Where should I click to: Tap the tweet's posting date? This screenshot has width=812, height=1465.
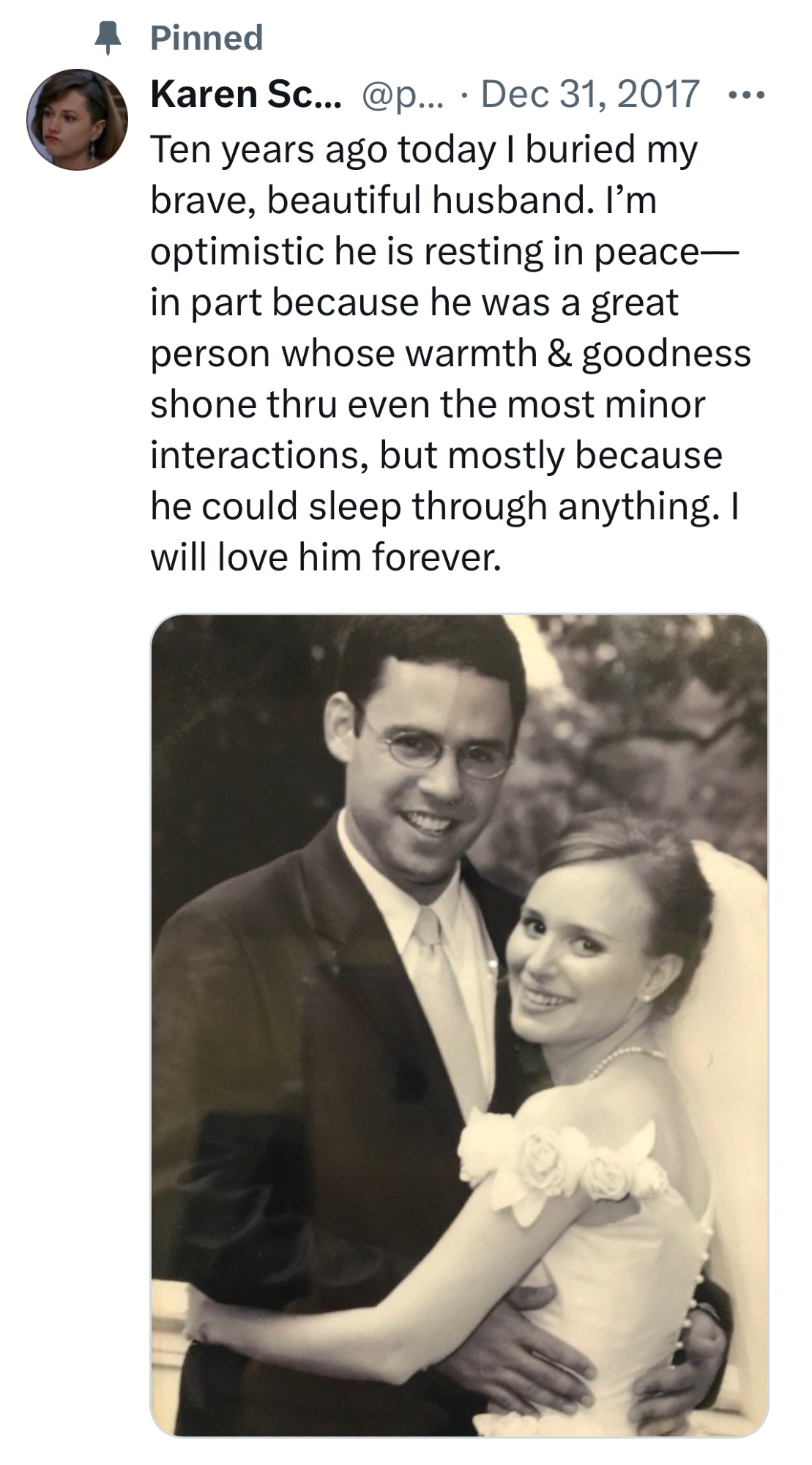pos(589,94)
